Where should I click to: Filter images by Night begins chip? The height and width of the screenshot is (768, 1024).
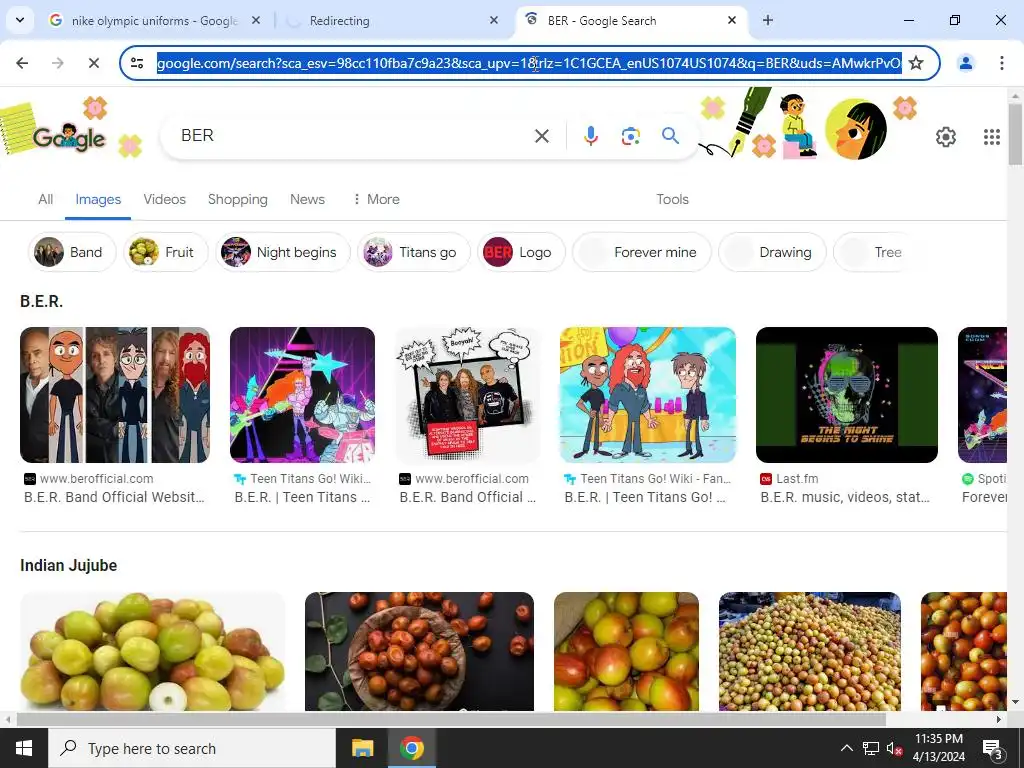tap(283, 252)
